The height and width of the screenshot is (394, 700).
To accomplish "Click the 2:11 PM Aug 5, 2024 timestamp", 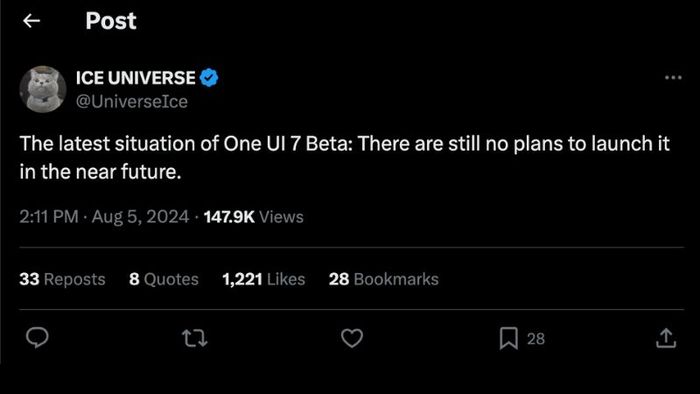I will tap(104, 217).
